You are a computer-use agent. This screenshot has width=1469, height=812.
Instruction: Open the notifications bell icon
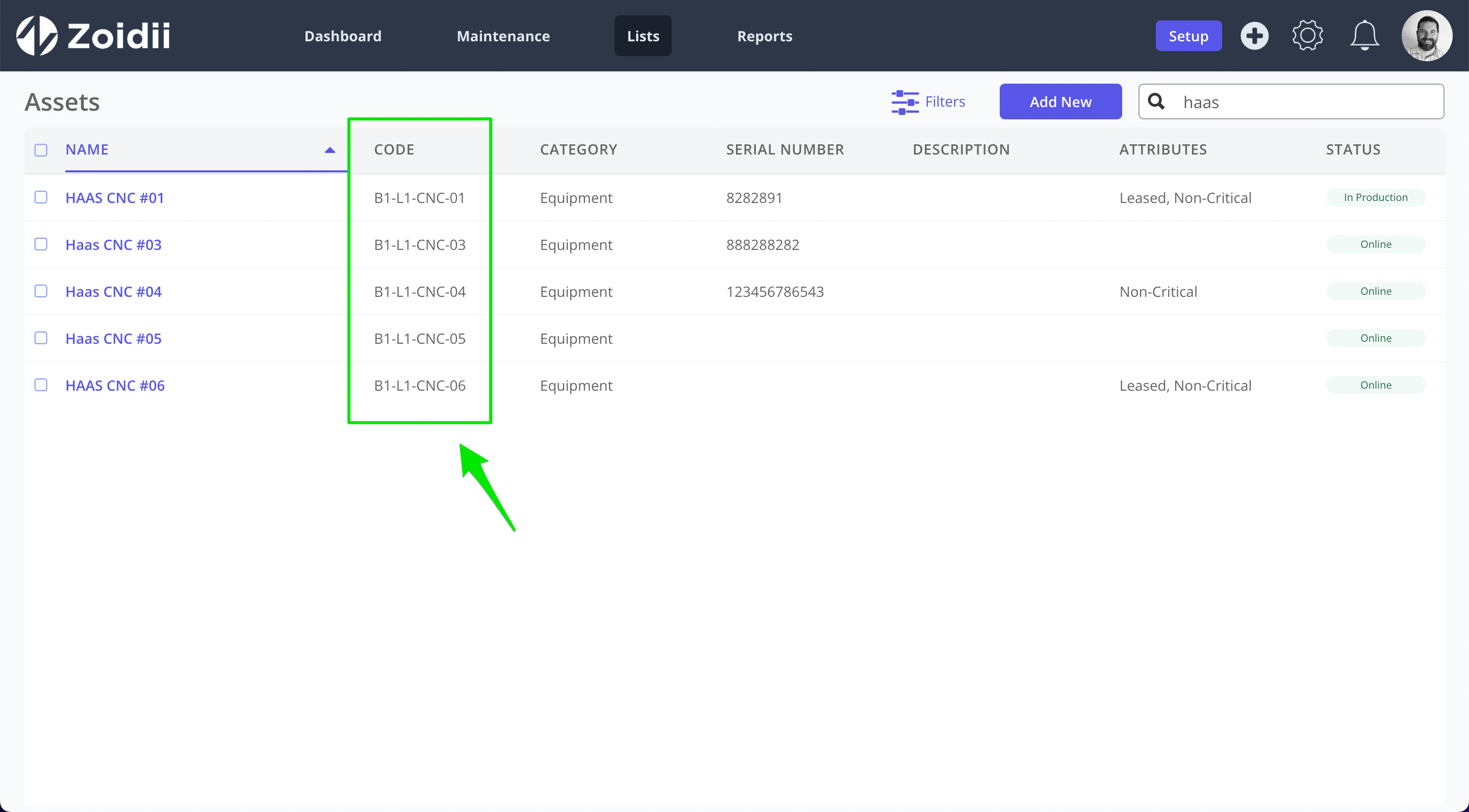[x=1363, y=35]
